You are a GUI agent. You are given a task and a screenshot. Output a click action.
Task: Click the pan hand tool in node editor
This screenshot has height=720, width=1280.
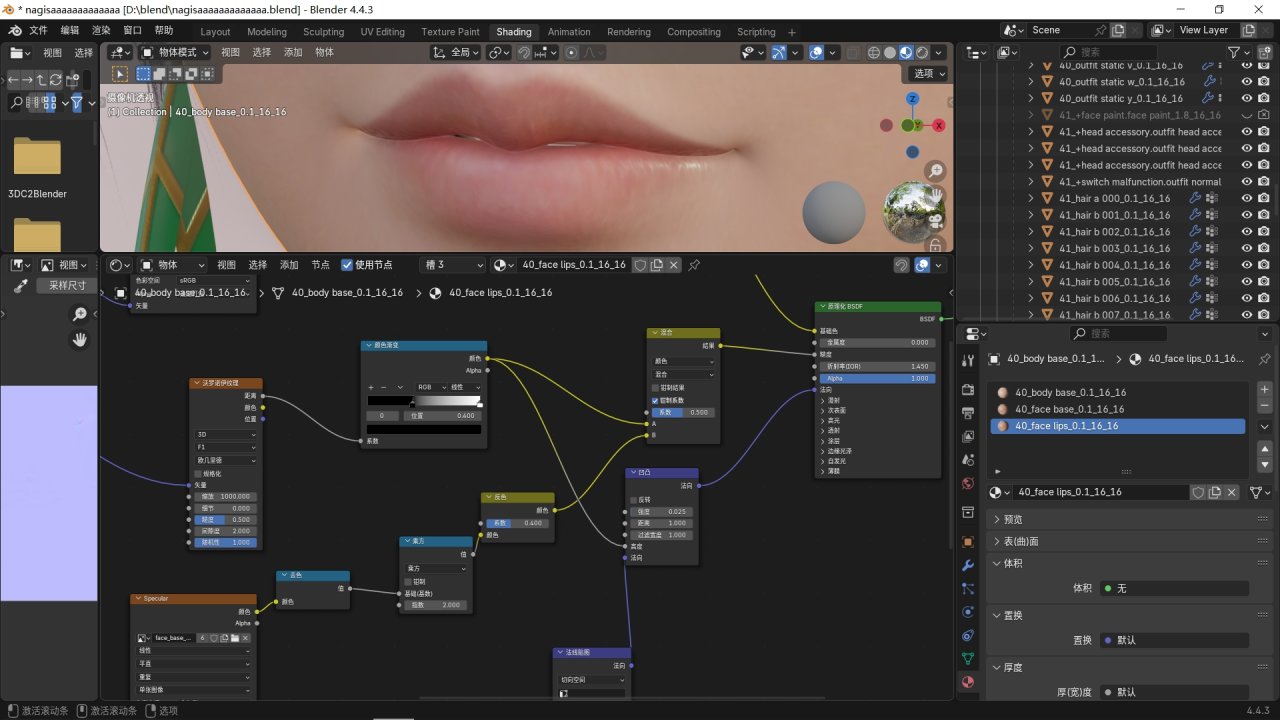pos(80,340)
